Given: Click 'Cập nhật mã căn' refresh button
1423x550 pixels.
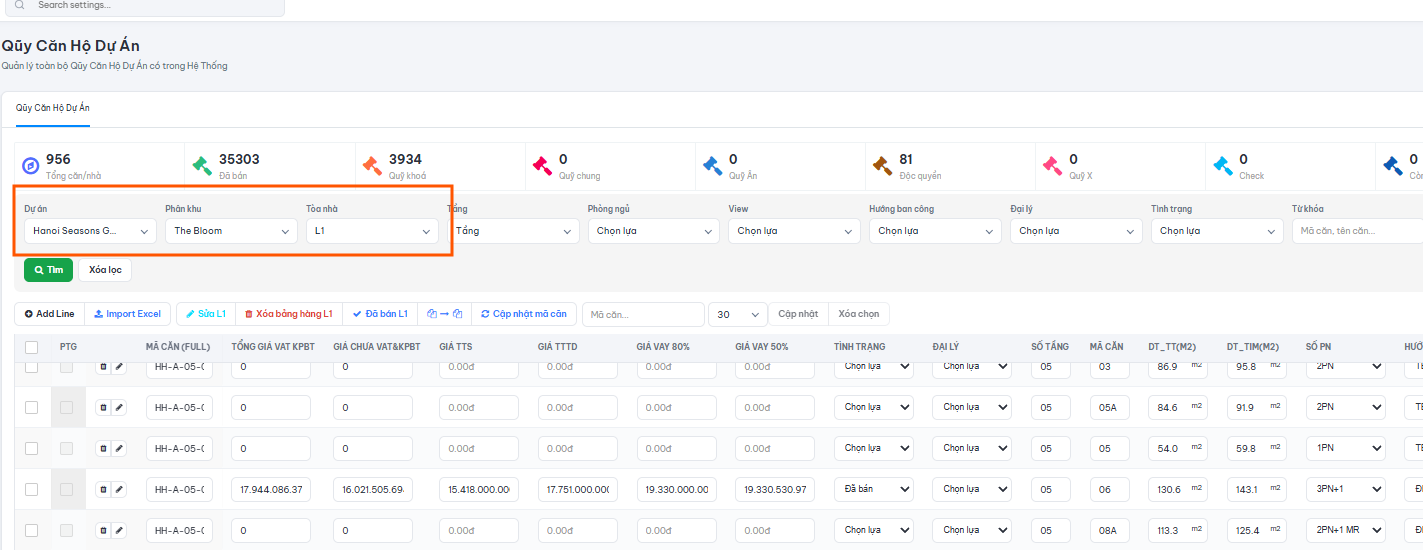Looking at the screenshot, I should coord(523,314).
